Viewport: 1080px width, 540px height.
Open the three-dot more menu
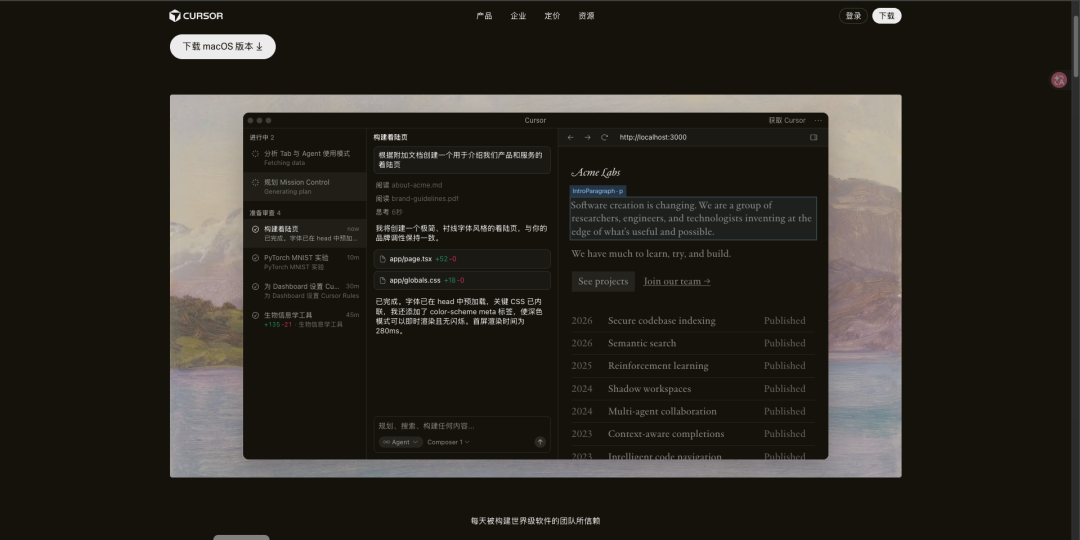click(818, 121)
